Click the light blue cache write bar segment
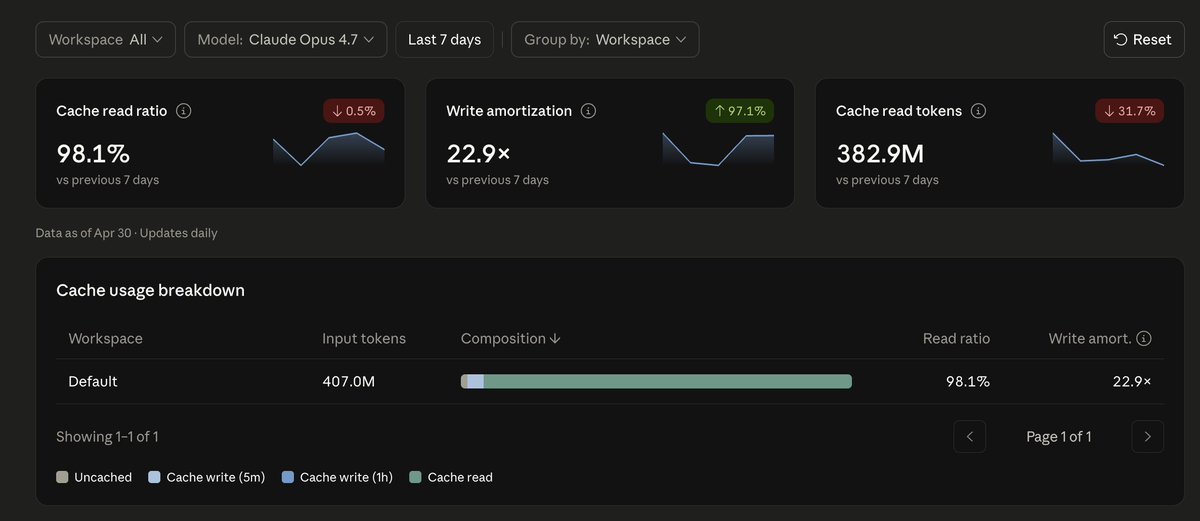Screen dimensions: 1200x521 click(476, 381)
